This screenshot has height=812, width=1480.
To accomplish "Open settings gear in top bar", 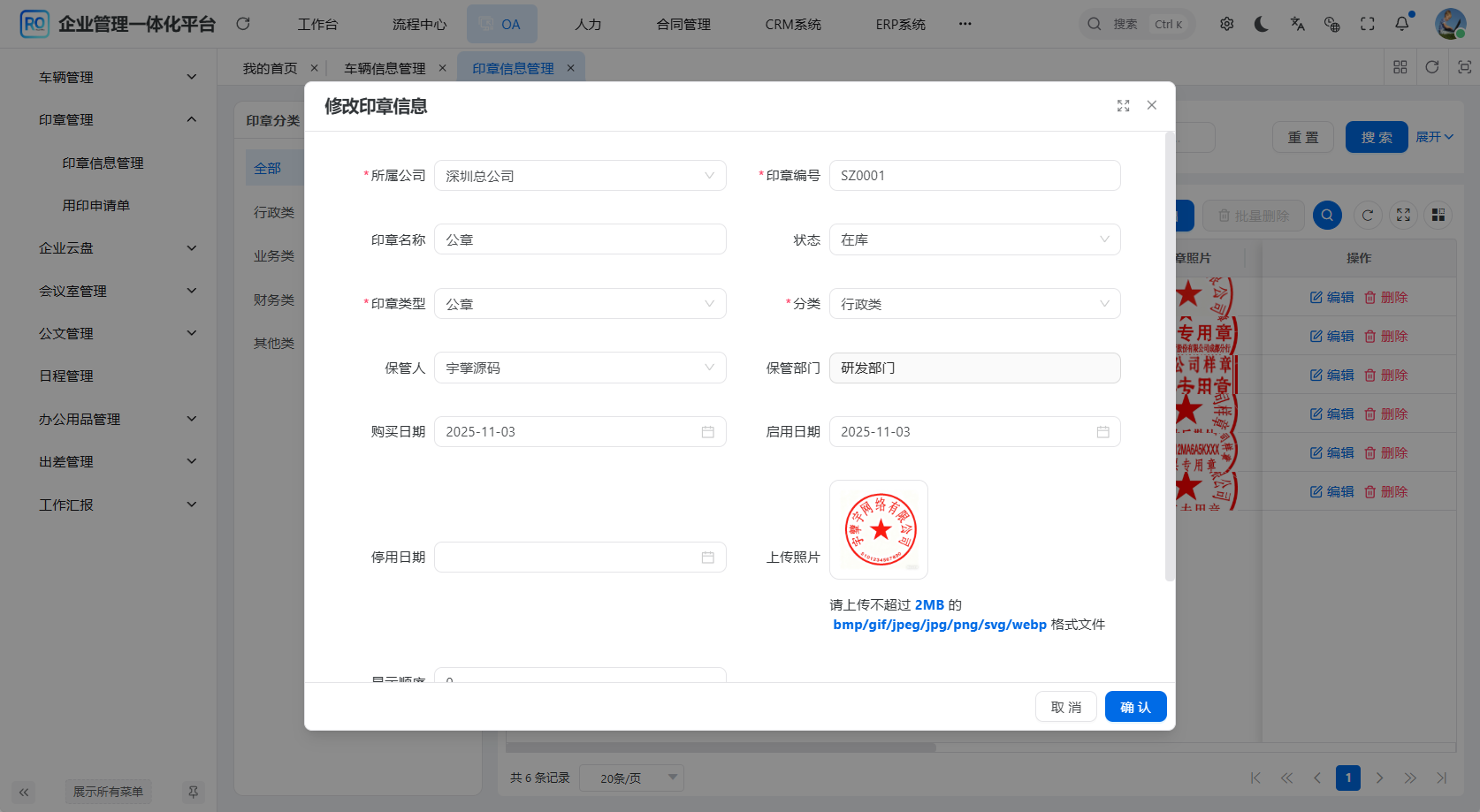I will click(1226, 24).
